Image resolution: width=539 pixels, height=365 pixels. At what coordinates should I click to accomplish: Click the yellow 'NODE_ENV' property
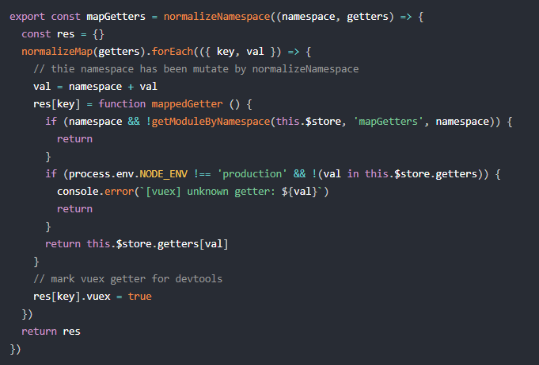click(163, 174)
